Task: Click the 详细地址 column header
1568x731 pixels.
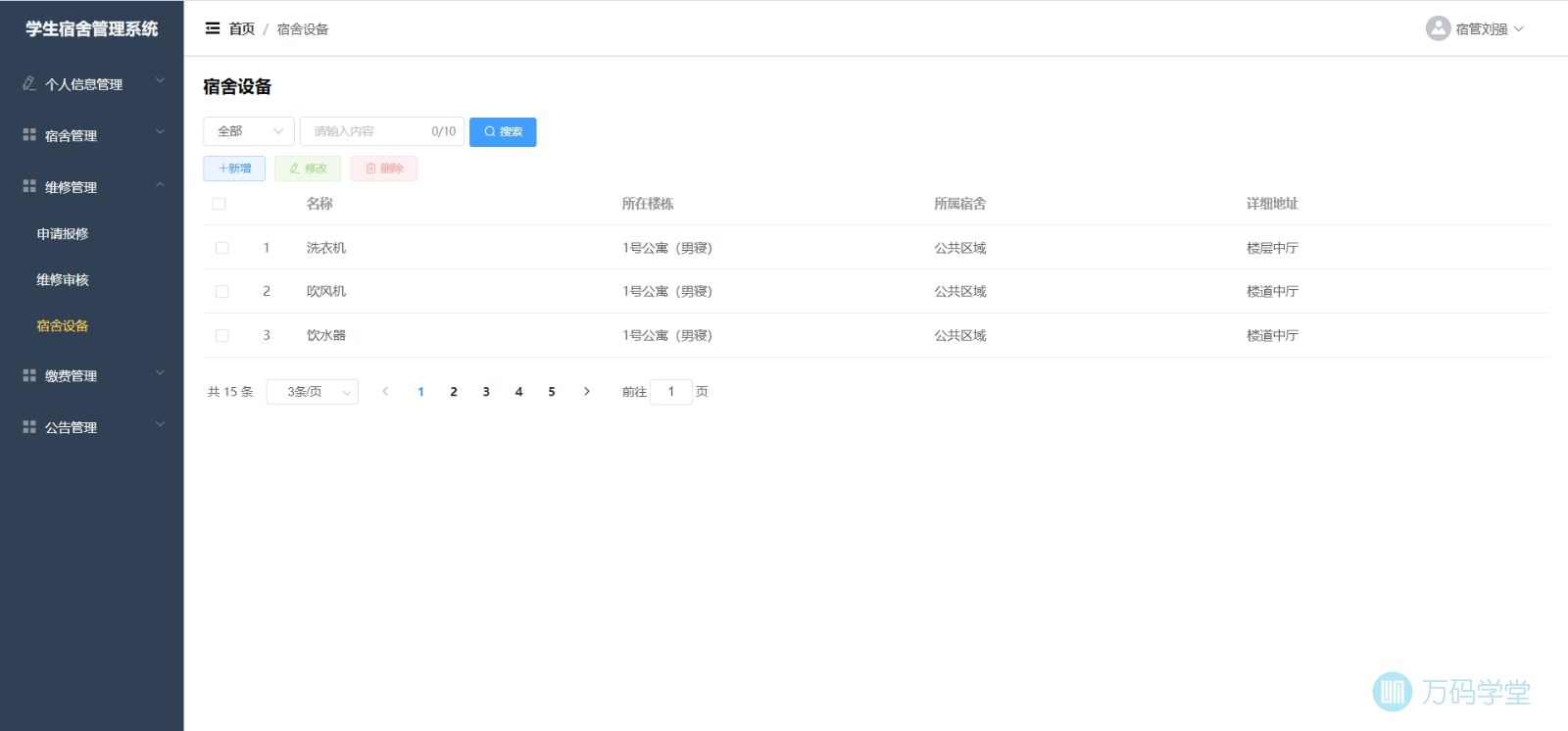Action: coord(1272,204)
